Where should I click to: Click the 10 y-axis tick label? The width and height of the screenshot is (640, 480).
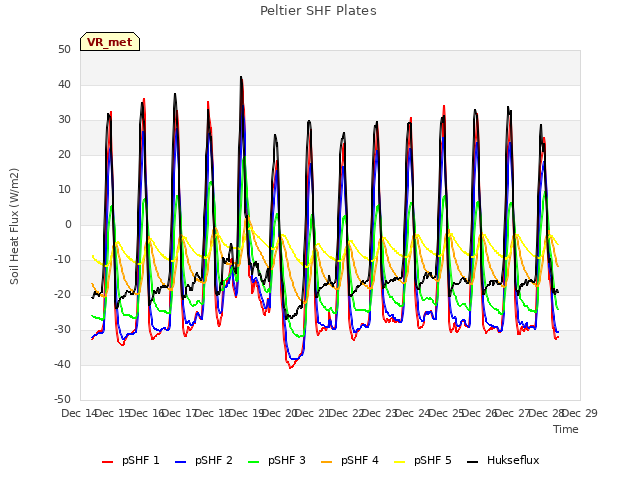(x=64, y=189)
